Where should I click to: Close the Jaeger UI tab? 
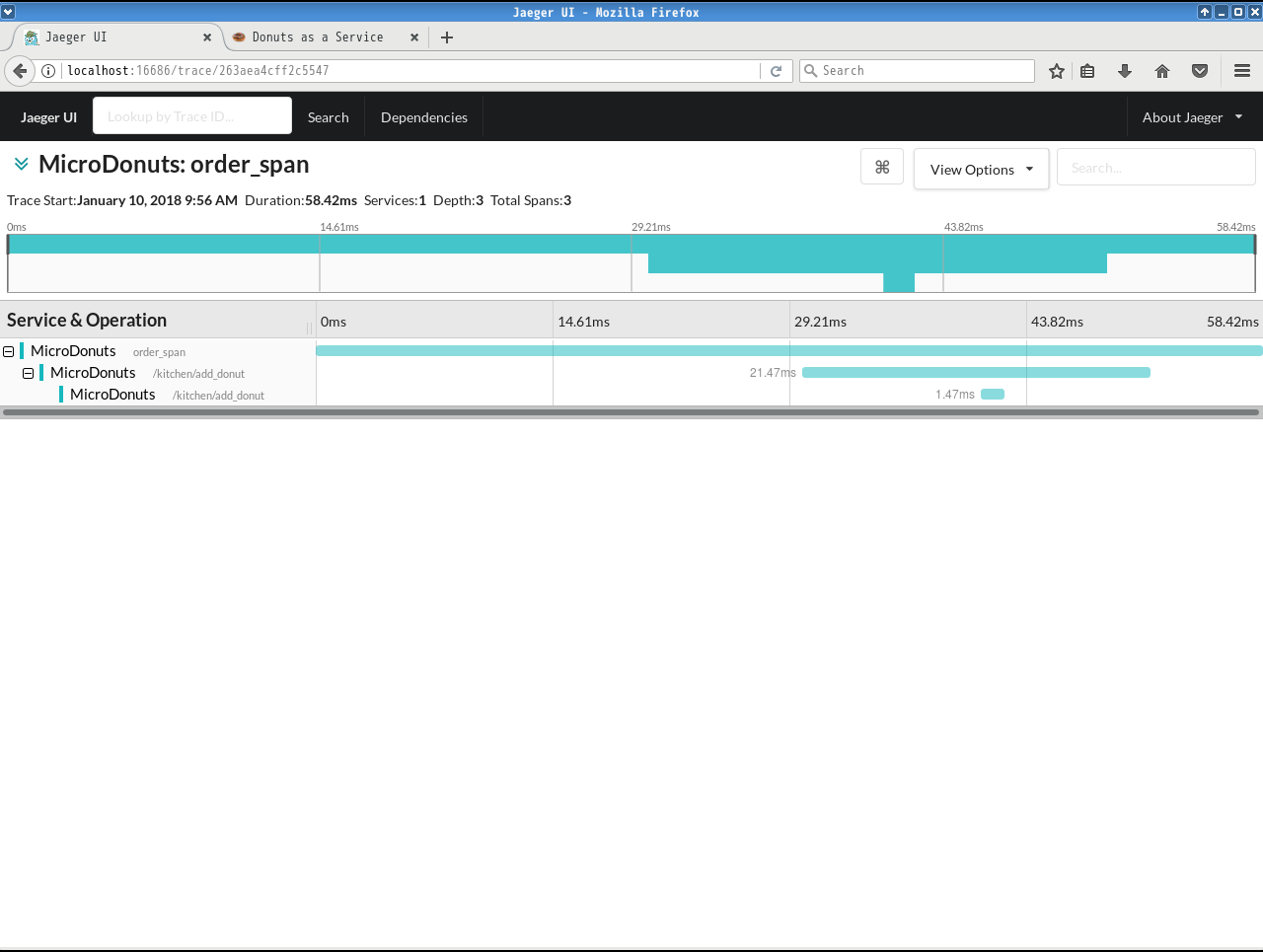pyautogui.click(x=207, y=37)
